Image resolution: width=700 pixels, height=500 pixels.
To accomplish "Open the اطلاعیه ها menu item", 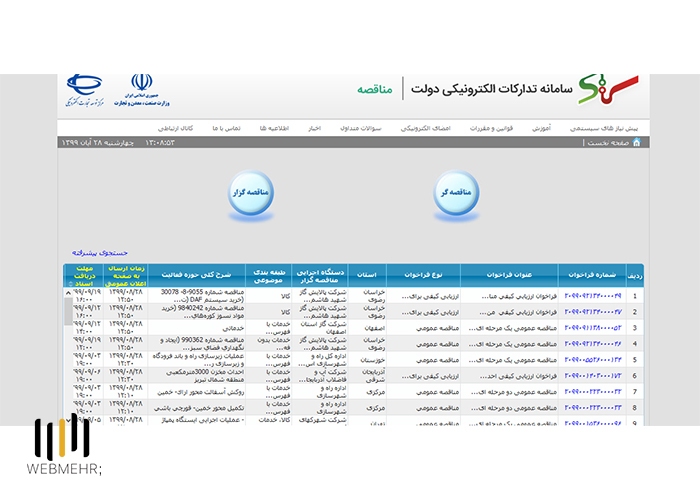I will (274, 129).
